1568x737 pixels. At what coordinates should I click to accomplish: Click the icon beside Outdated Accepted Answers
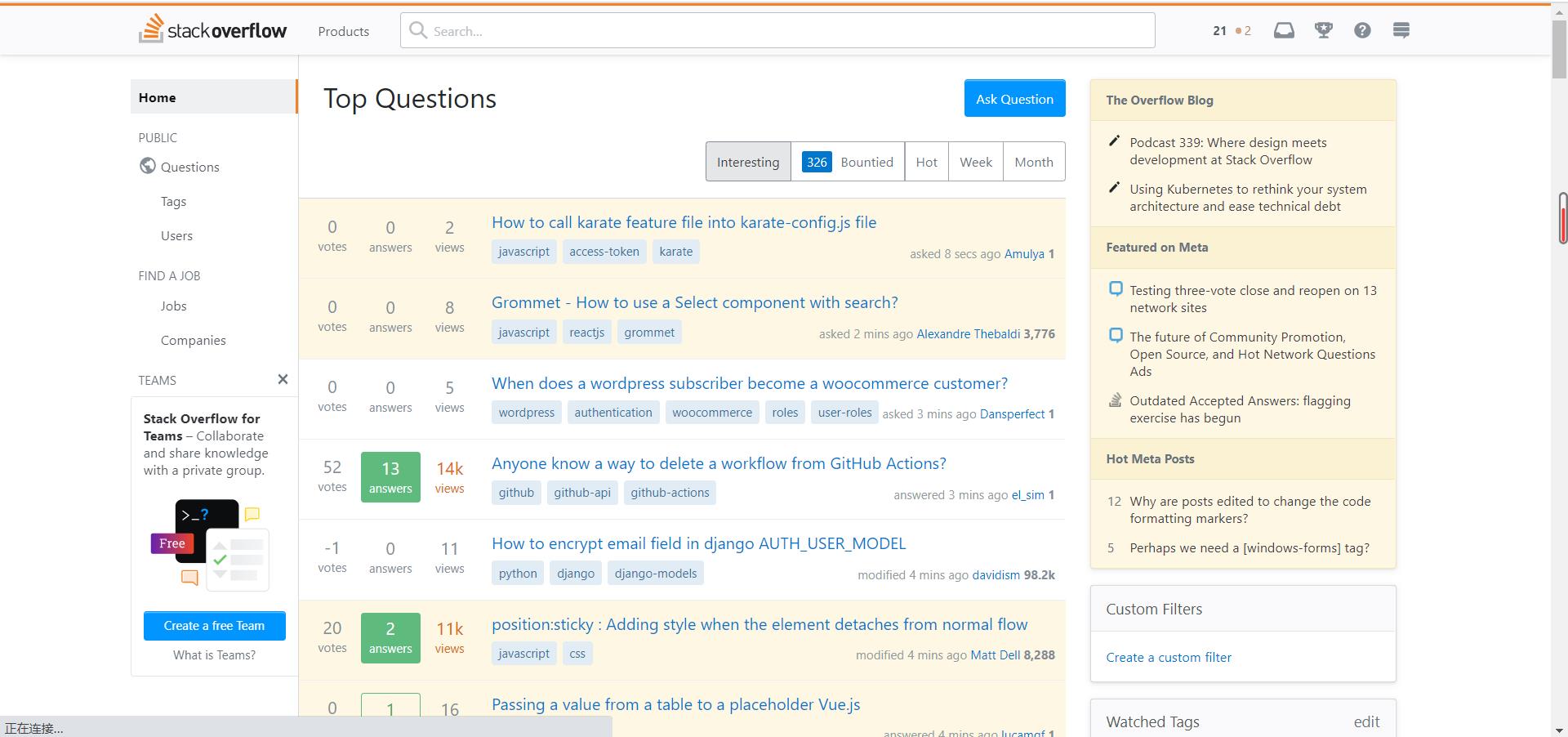click(x=1115, y=400)
